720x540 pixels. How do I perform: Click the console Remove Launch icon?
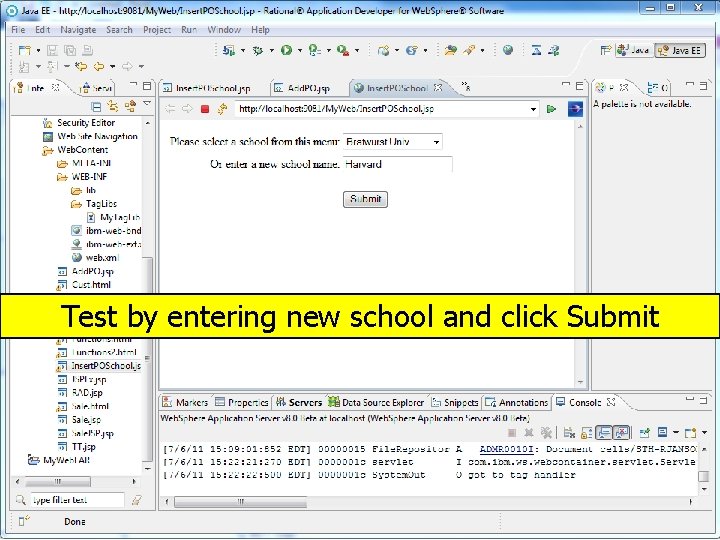tap(529, 433)
